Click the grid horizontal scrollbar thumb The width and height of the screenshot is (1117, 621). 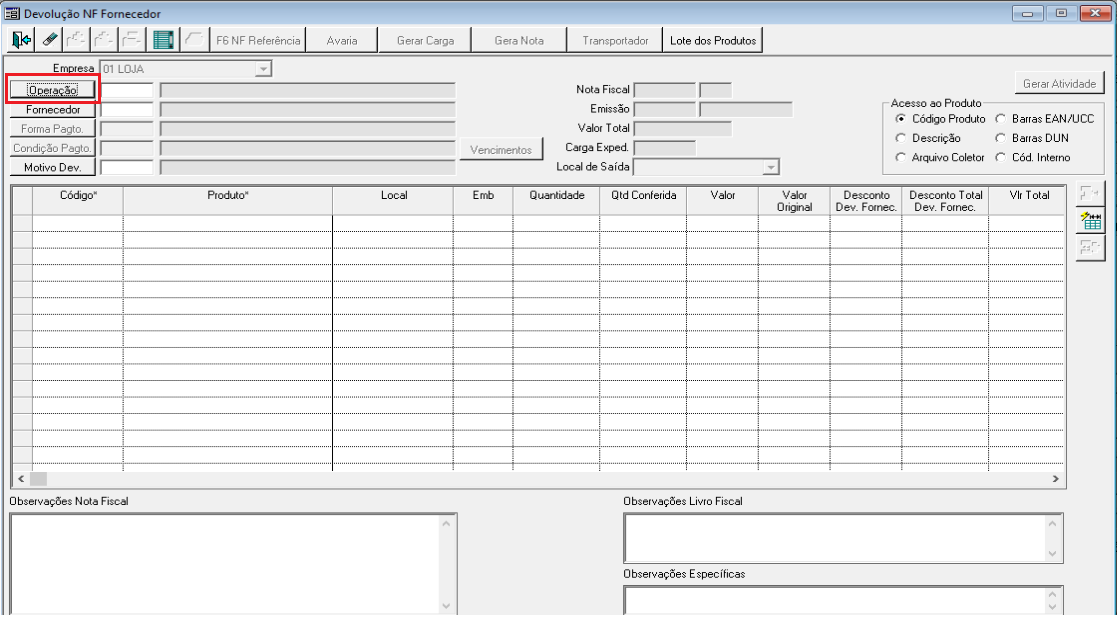(38, 479)
